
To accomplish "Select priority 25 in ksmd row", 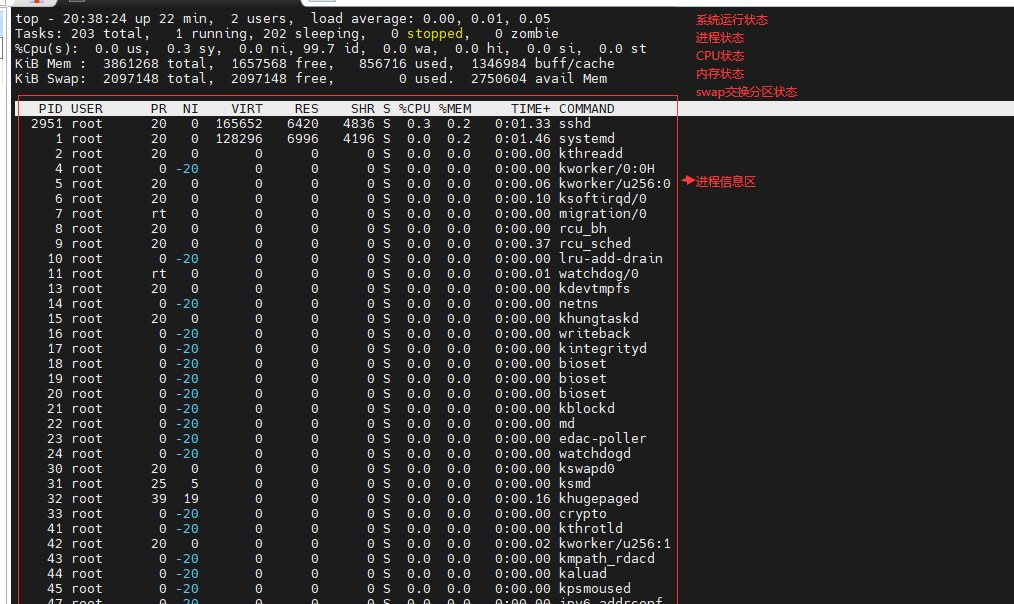I will coord(158,484).
